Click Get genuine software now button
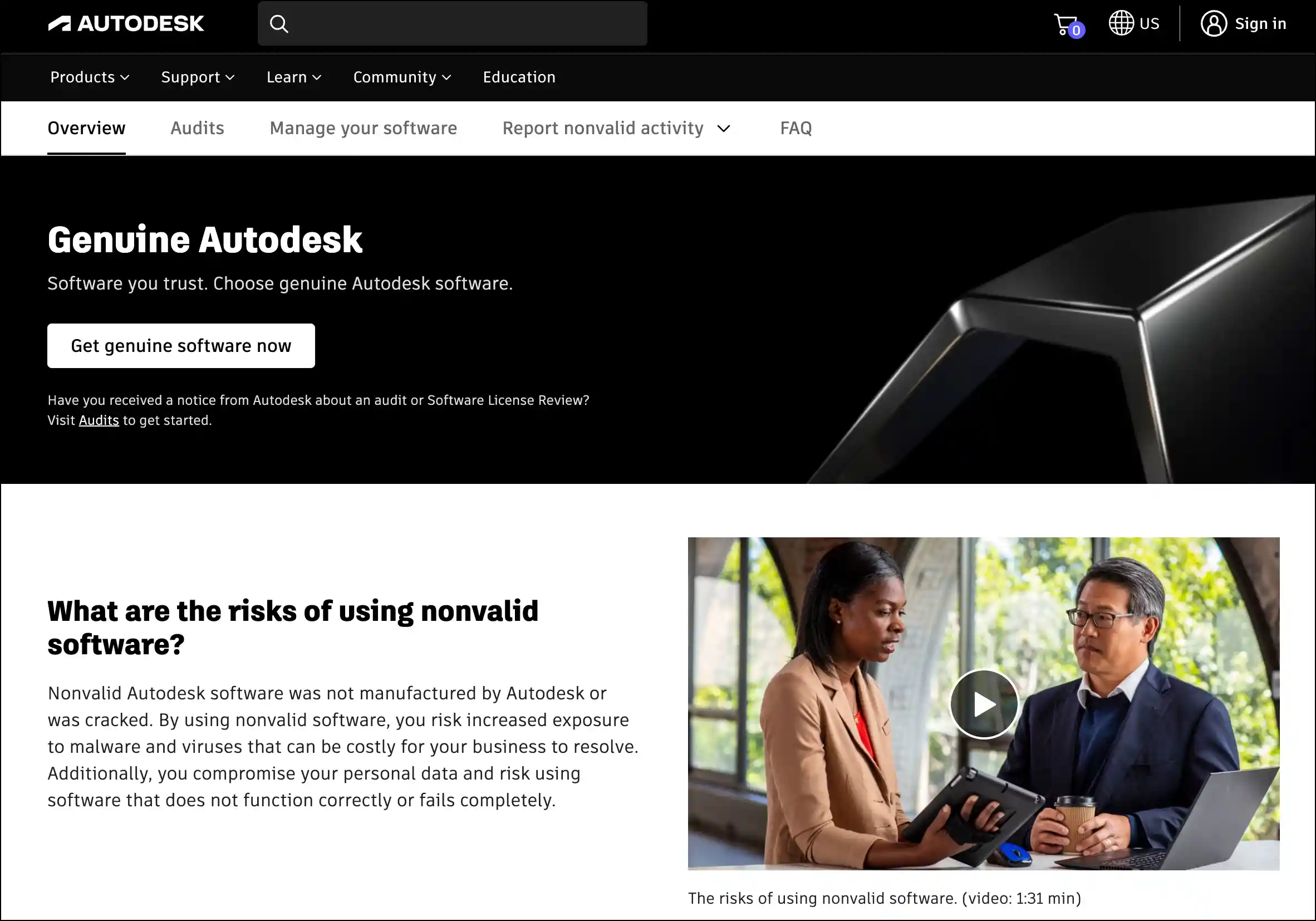The width and height of the screenshot is (1316, 921). pyautogui.click(x=181, y=346)
